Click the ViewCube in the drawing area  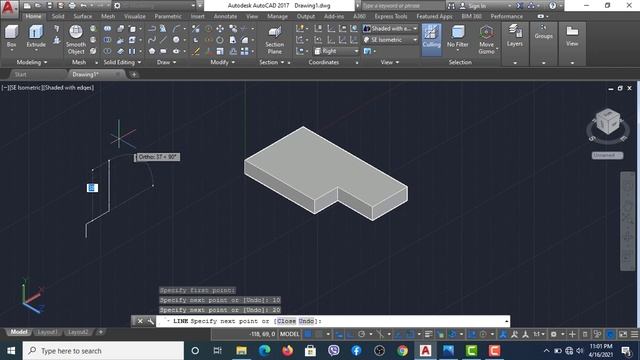point(608,122)
